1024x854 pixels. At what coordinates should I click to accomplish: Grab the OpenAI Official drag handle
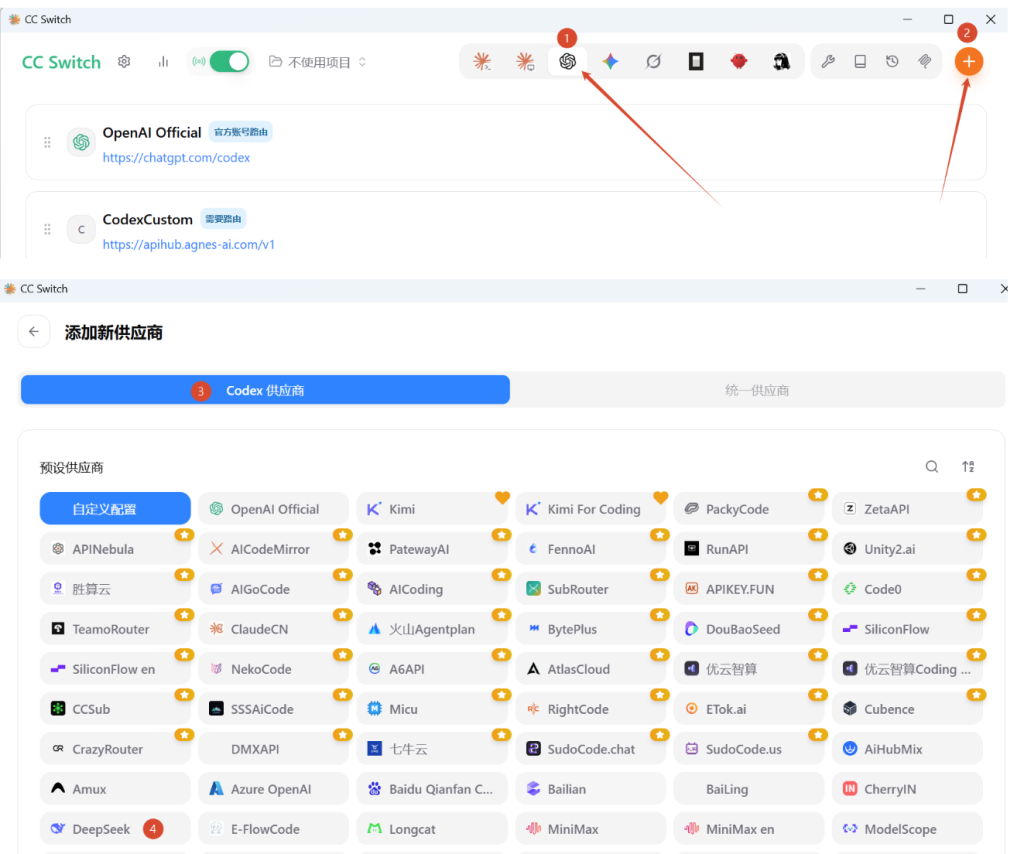(47, 142)
